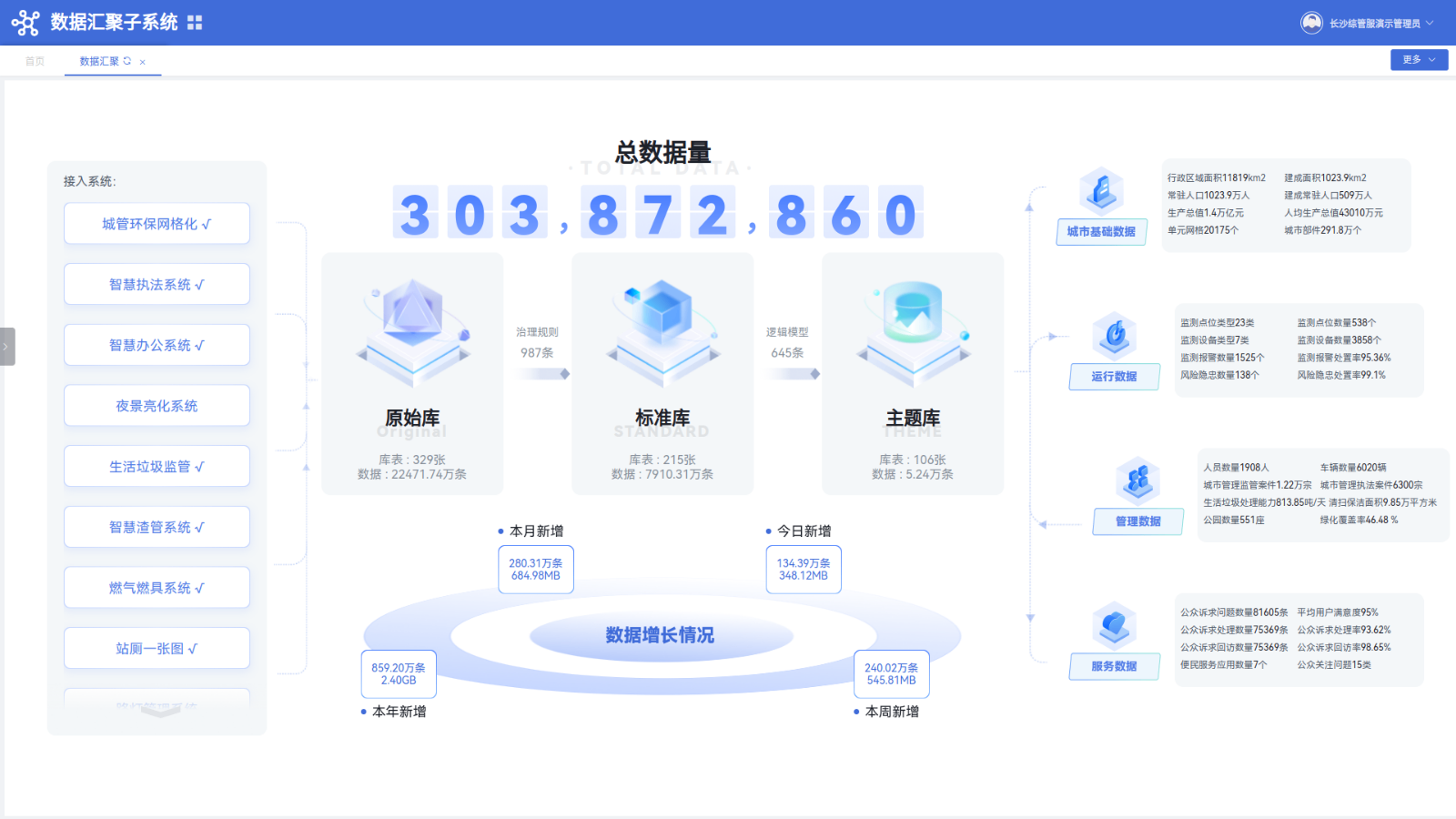The height and width of the screenshot is (819, 1456).
Task: Switch to the 首页 tab
Action: pyautogui.click(x=35, y=61)
